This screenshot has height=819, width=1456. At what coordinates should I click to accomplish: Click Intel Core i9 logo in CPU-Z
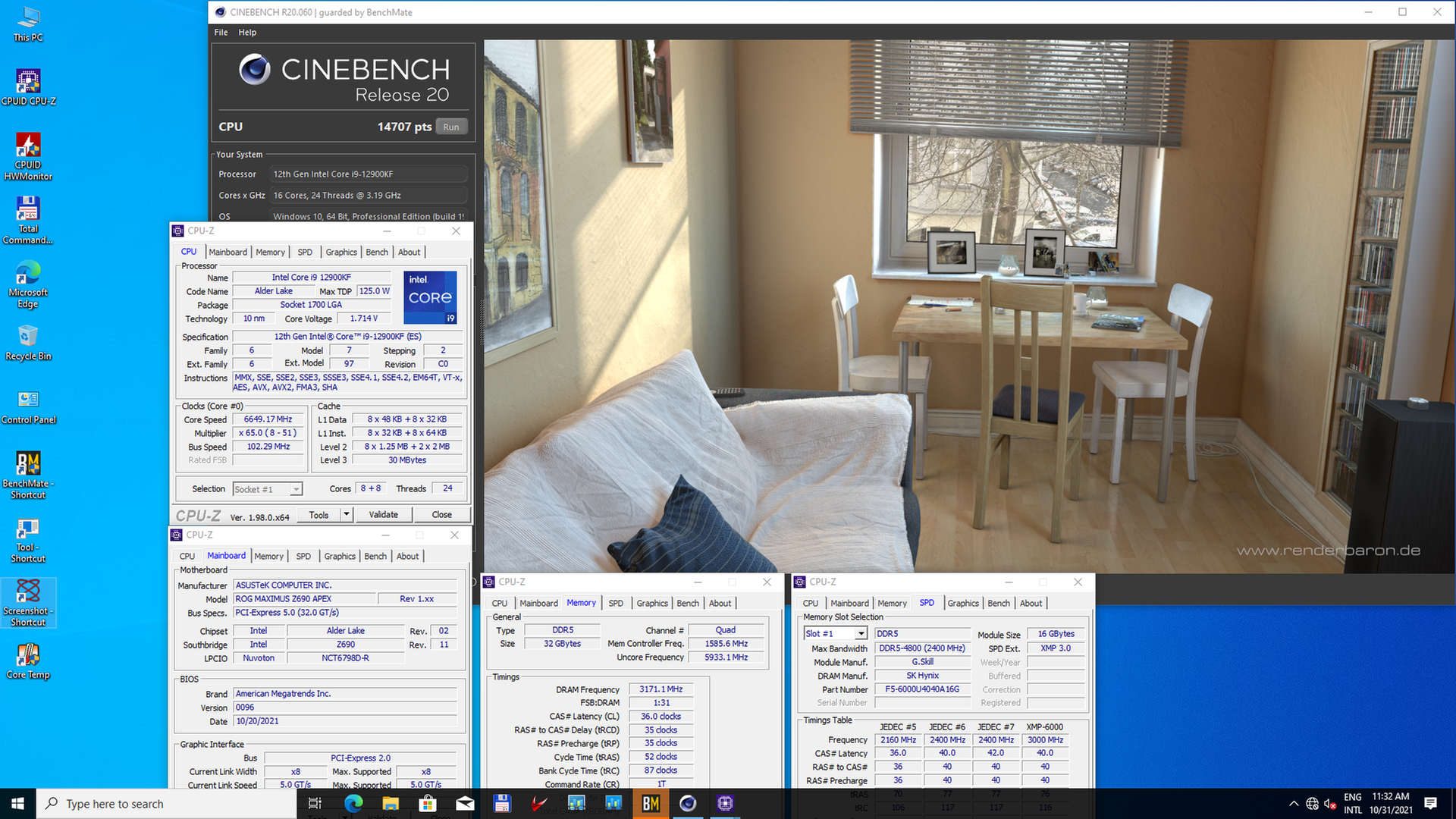[430, 297]
